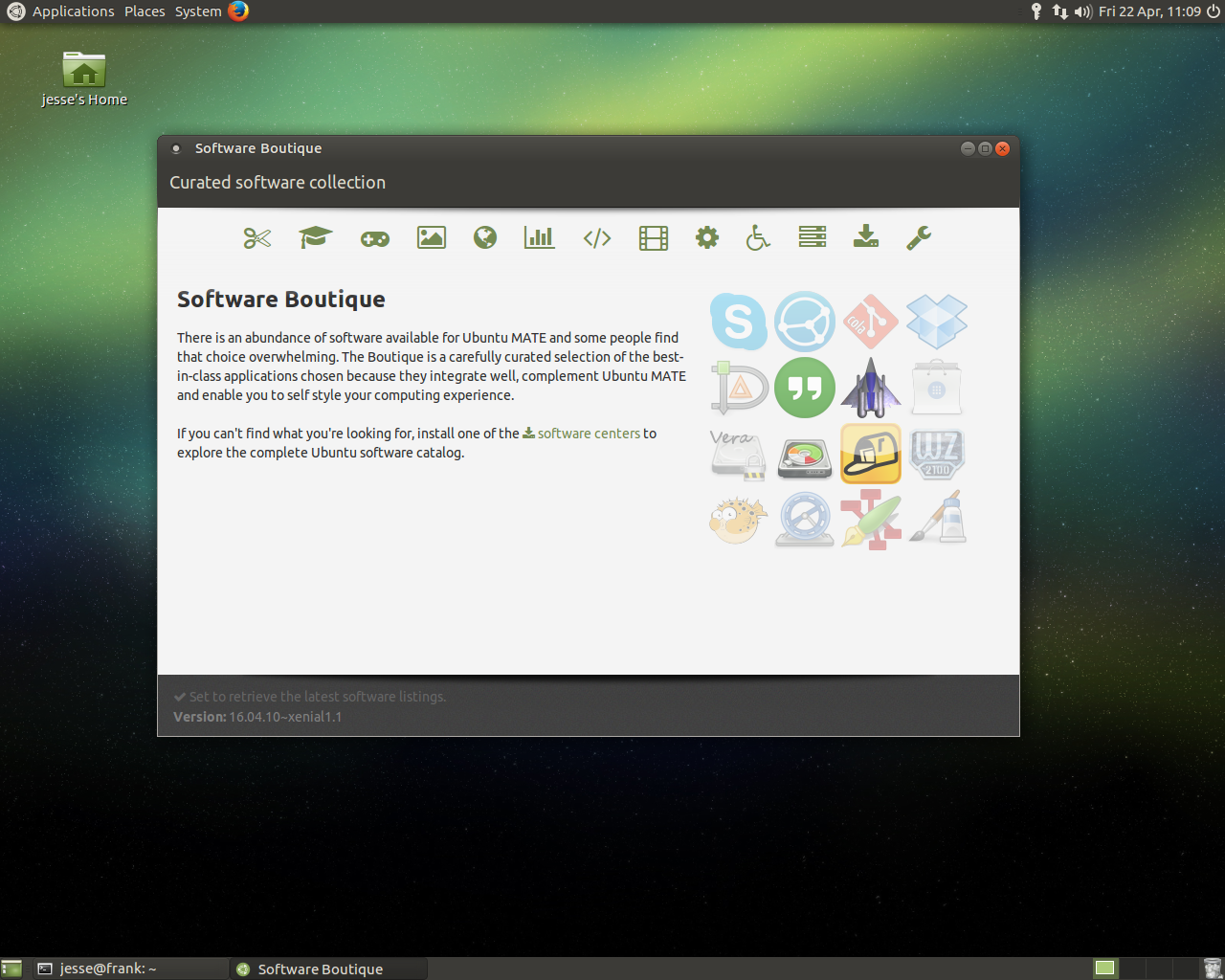Open the Education category (graduation cap icon)

click(x=315, y=237)
